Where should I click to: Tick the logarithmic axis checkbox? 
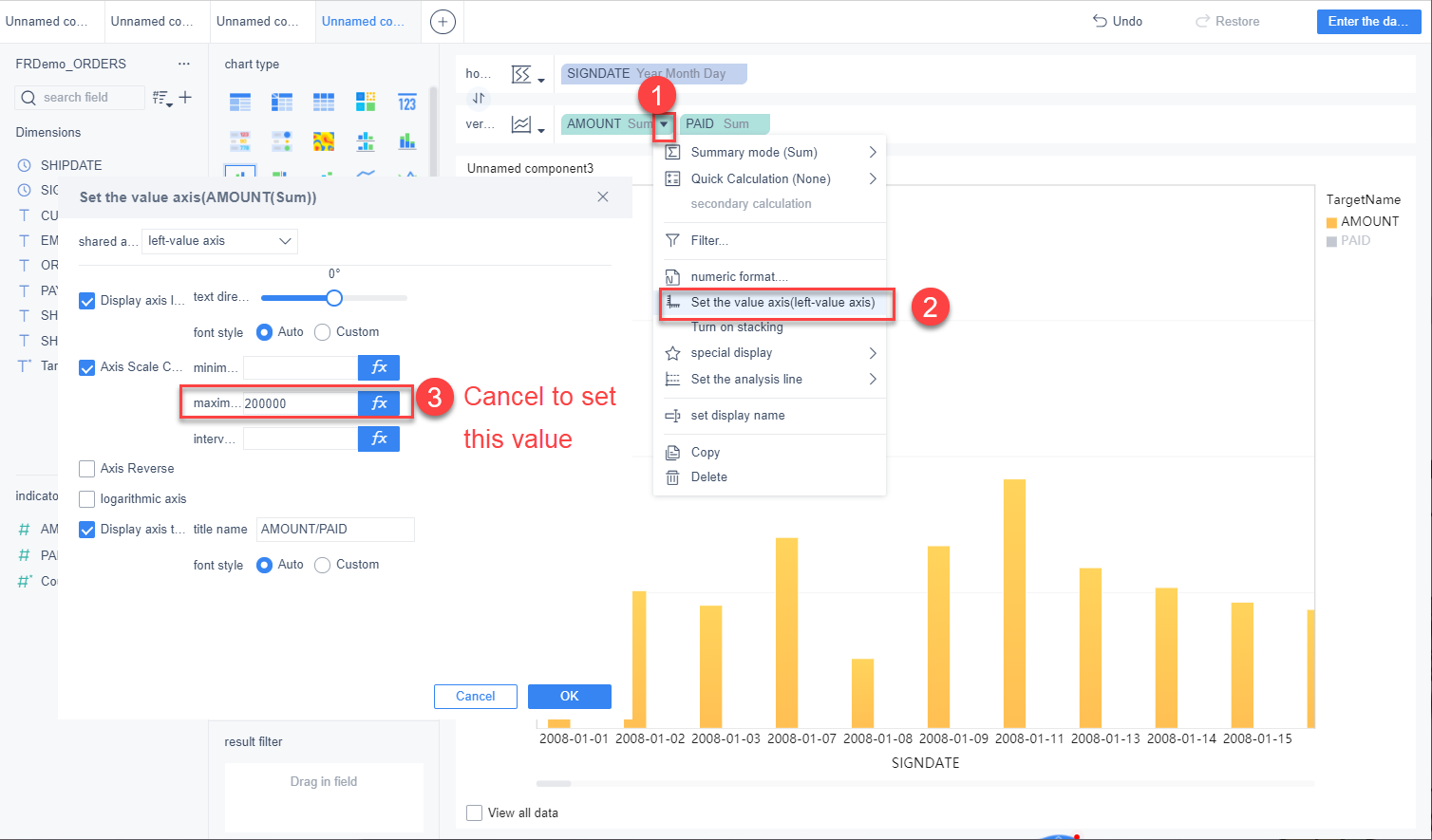pyautogui.click(x=87, y=499)
